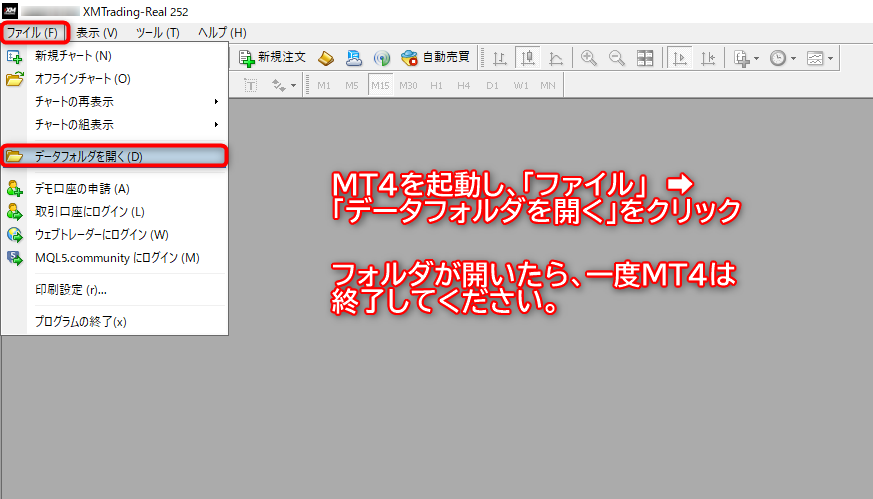Zoom in the chart with magnifier plus

click(x=589, y=58)
